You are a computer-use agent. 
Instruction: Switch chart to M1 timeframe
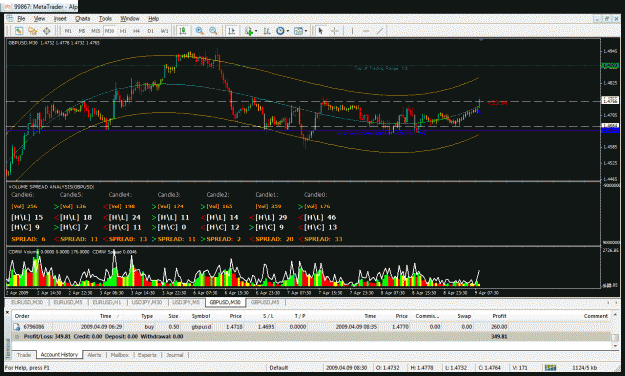[x=68, y=31]
